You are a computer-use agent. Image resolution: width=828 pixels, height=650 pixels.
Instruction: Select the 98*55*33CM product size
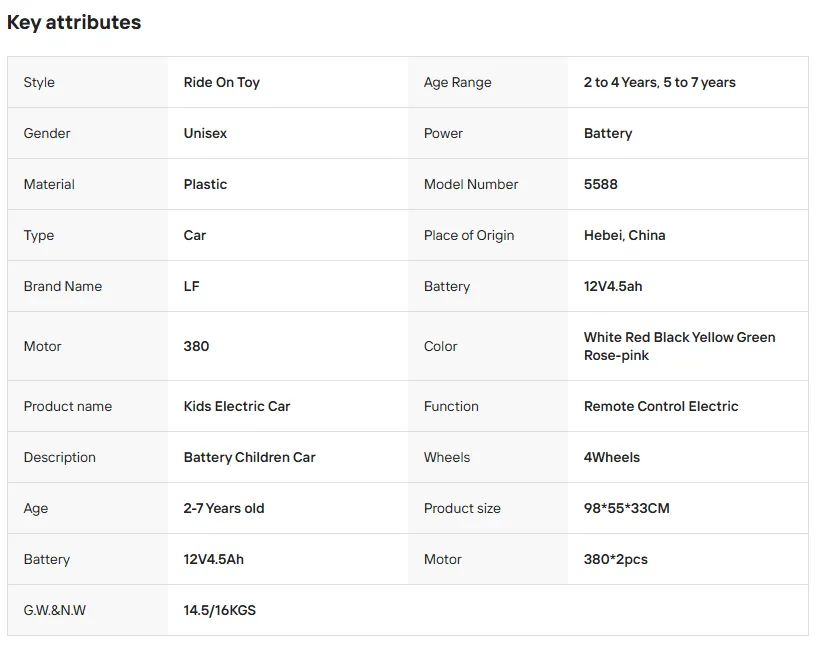point(626,508)
